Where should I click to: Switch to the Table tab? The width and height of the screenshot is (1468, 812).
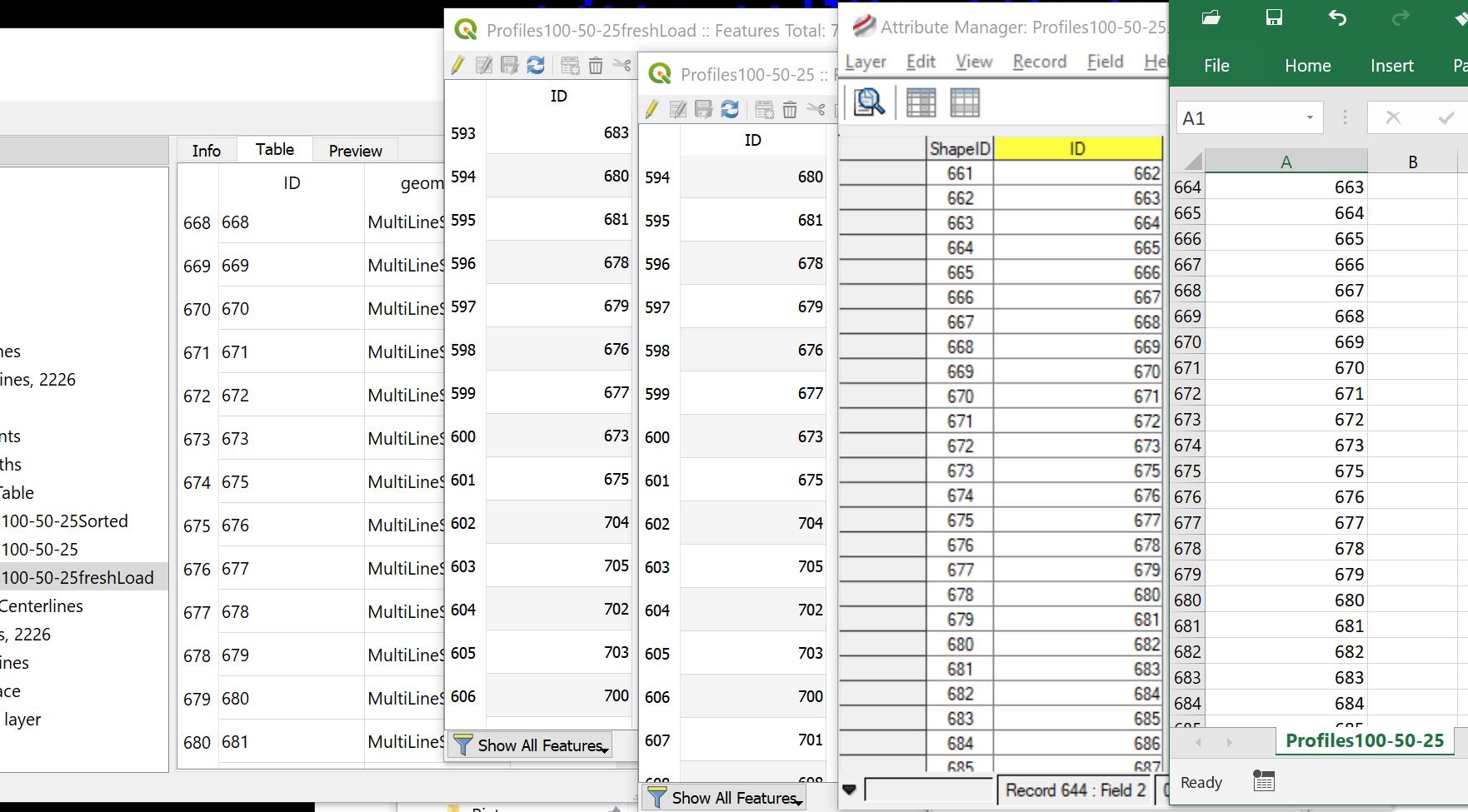pos(275,149)
